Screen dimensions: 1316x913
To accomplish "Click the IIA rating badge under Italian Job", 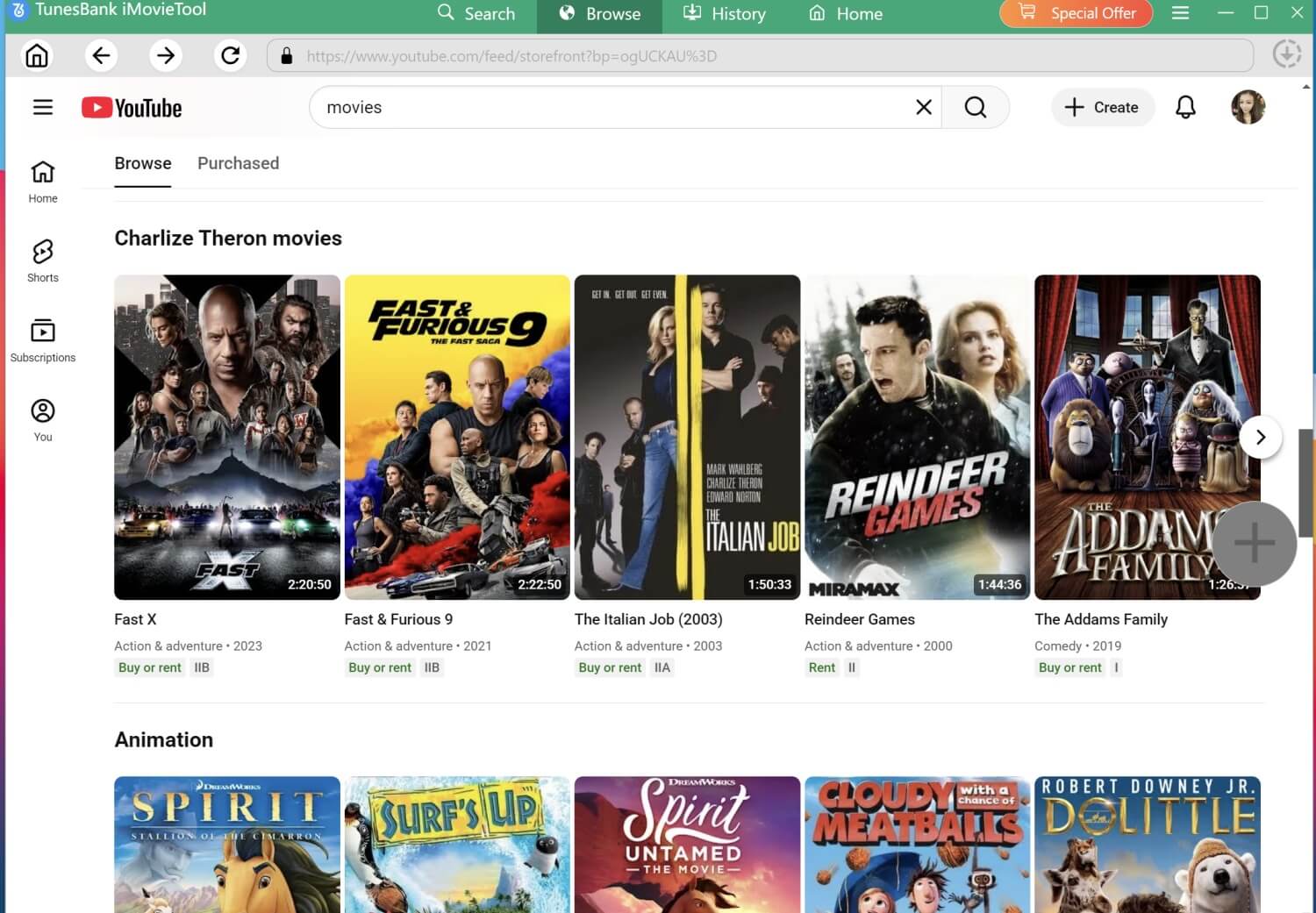I will click(662, 667).
